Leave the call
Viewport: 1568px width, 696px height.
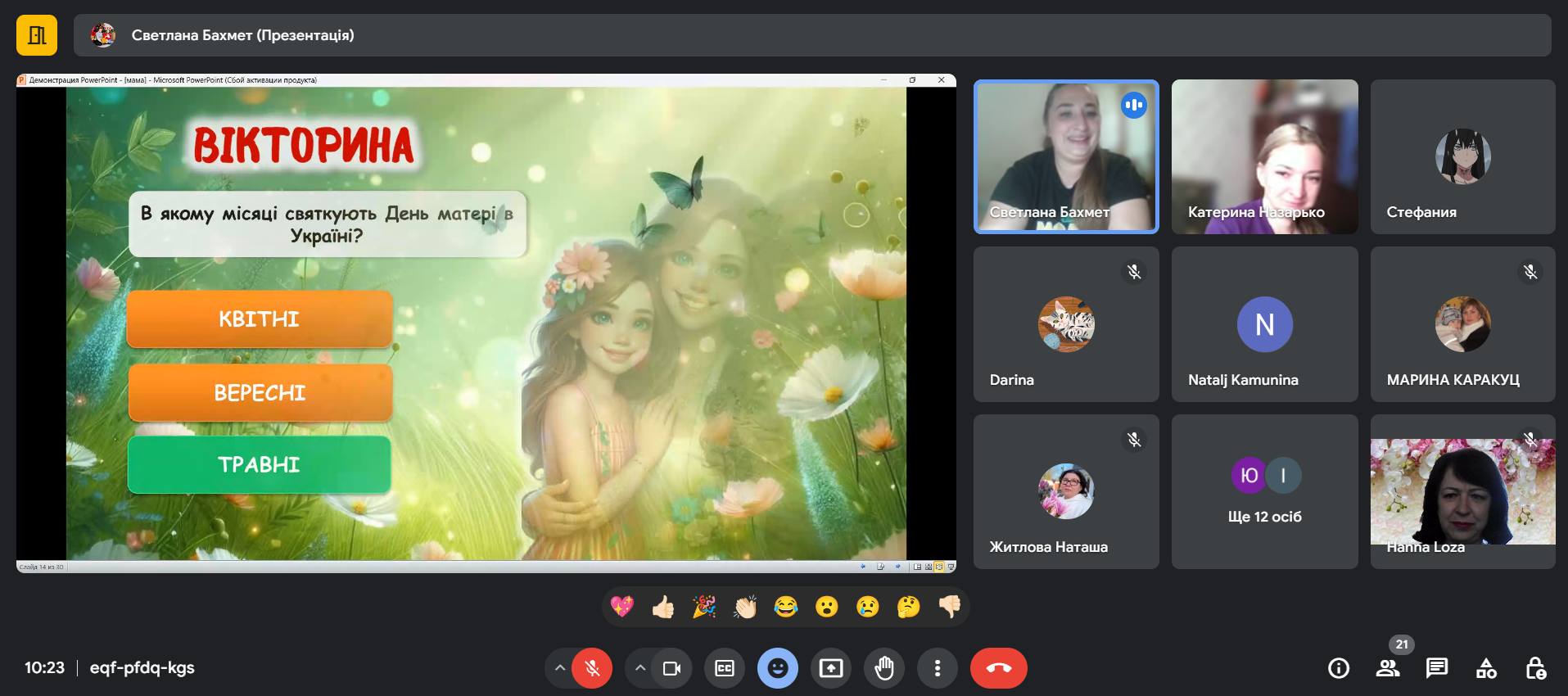coord(998,668)
